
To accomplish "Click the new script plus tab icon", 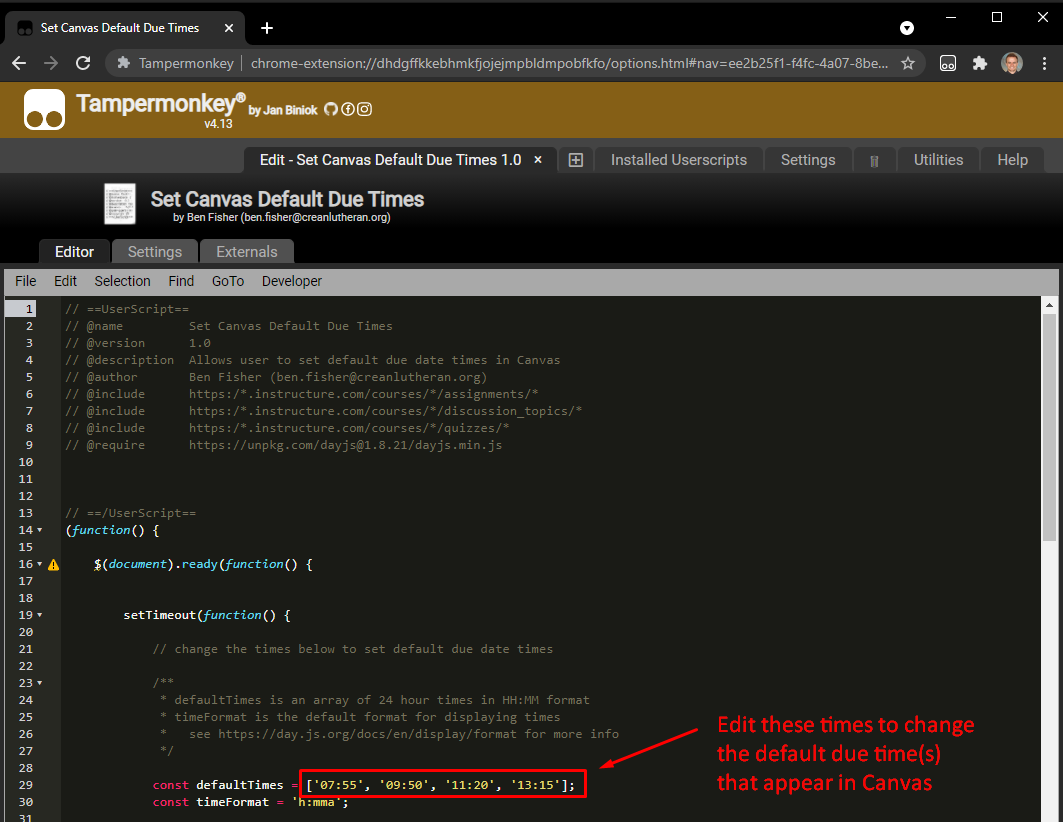I will coord(576,160).
